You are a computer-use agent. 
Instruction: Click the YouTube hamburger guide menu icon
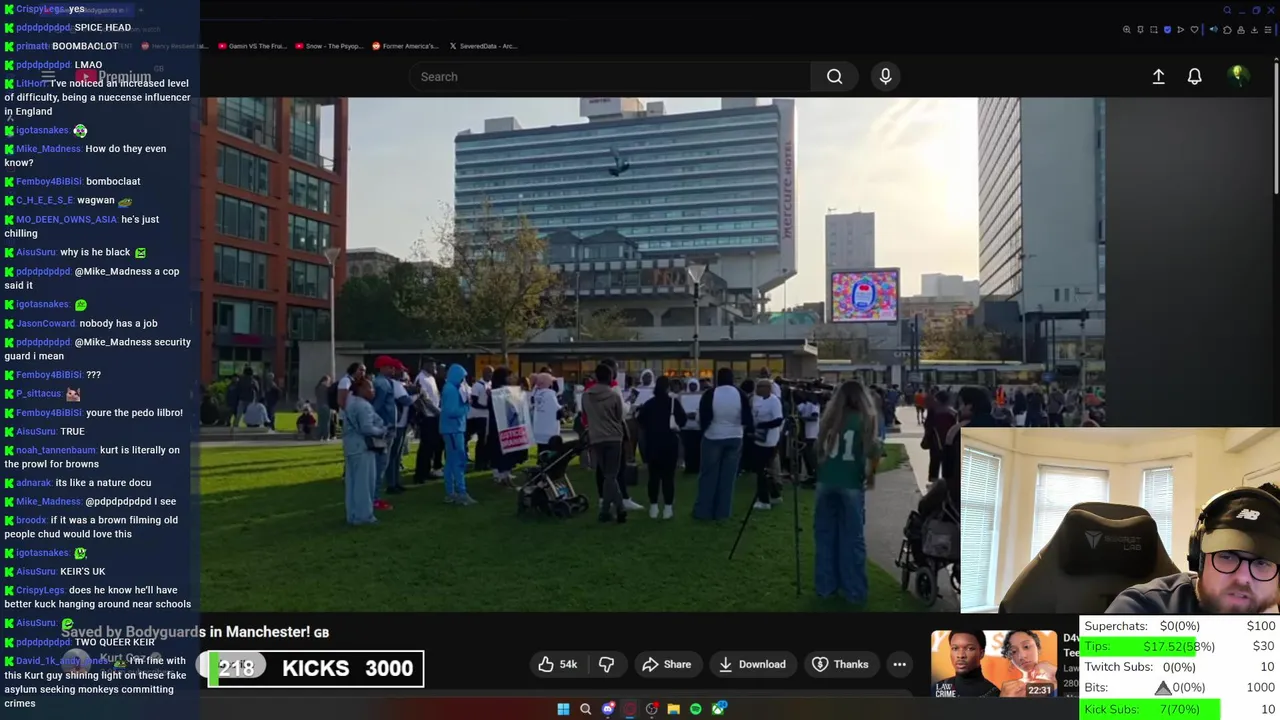click(47, 76)
